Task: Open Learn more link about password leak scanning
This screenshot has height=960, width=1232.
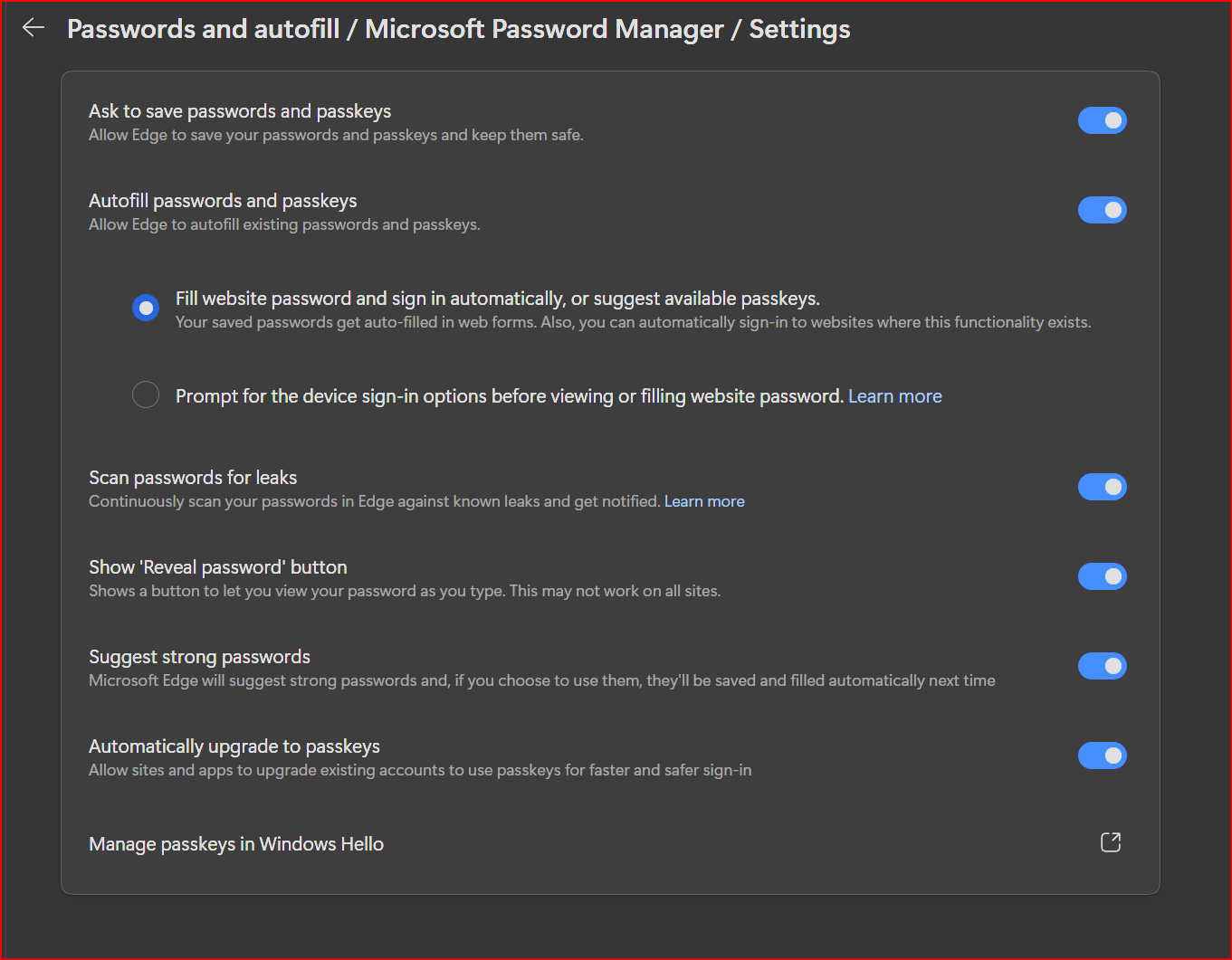Action: (704, 501)
